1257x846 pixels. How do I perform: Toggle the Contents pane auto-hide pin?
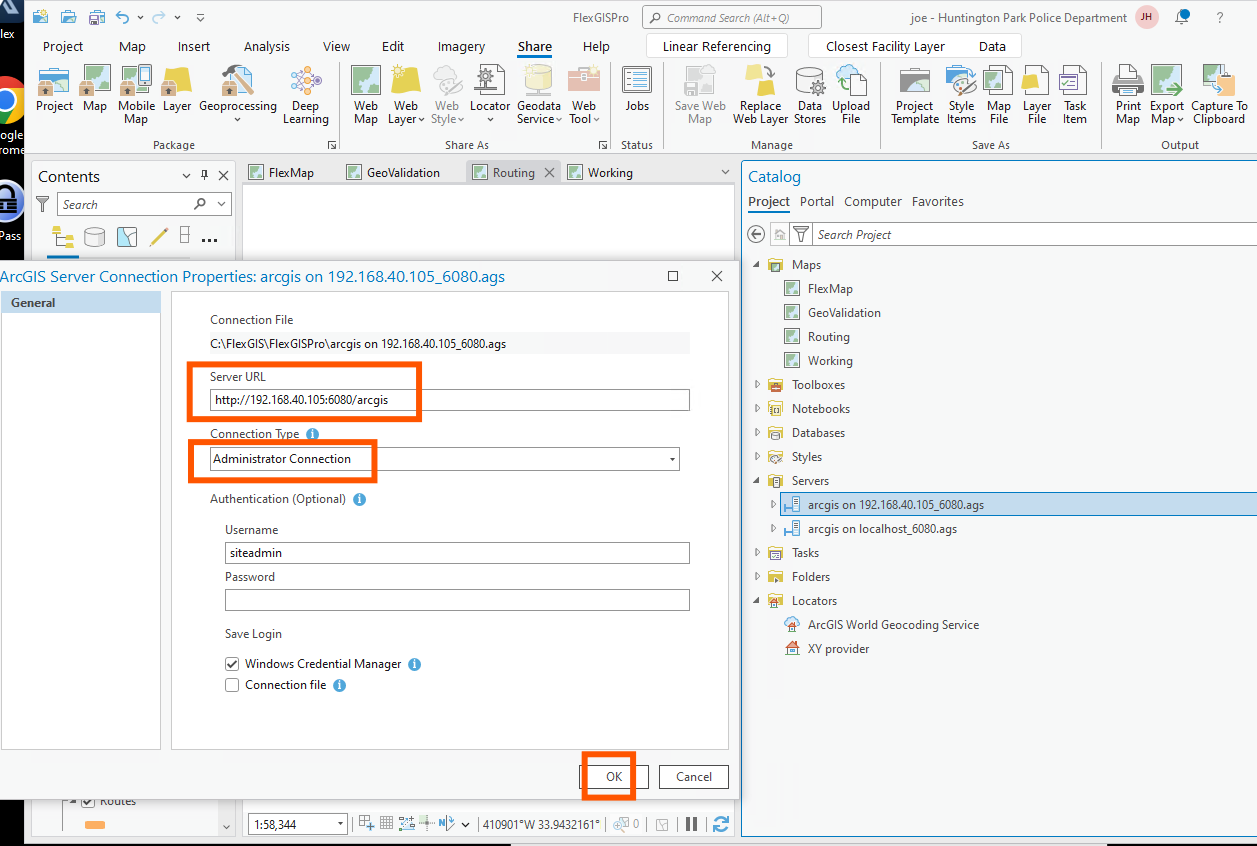(204, 176)
